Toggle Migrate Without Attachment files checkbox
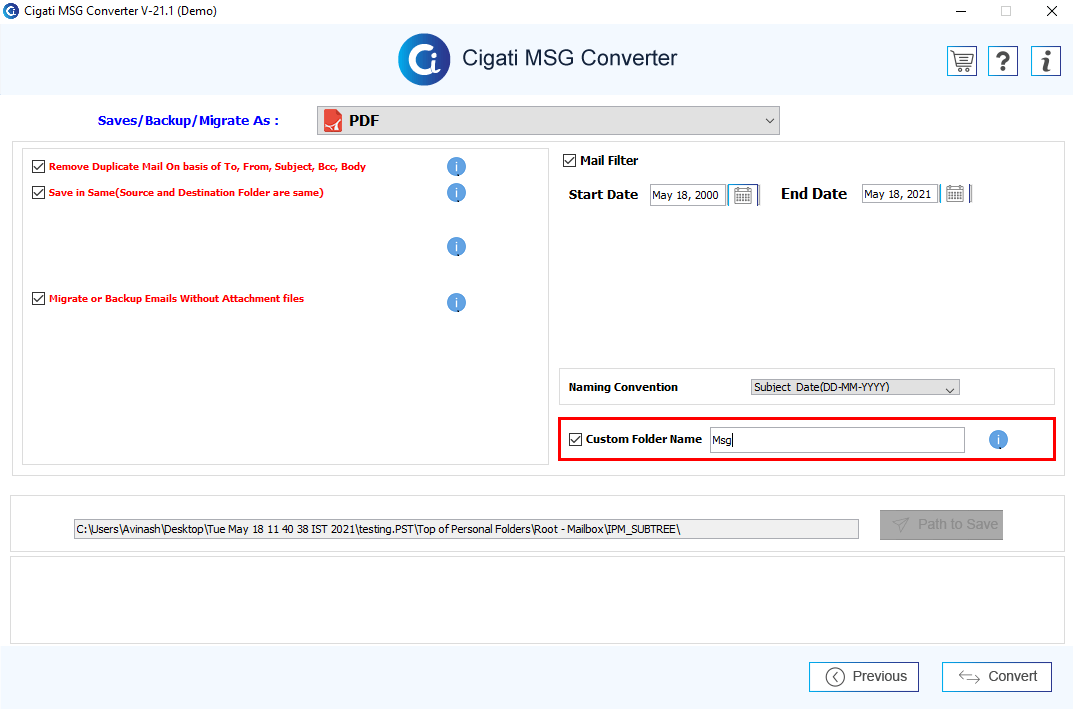This screenshot has height=709, width=1073. pos(38,298)
